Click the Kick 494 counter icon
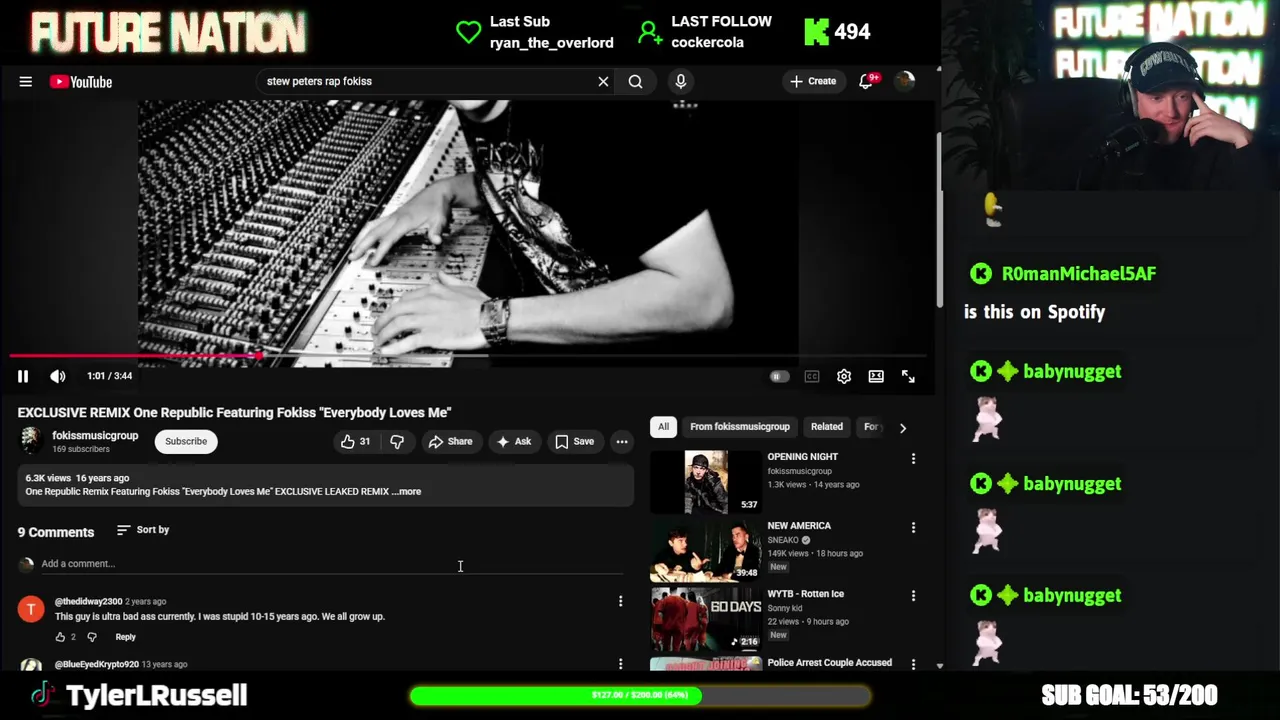 (817, 32)
